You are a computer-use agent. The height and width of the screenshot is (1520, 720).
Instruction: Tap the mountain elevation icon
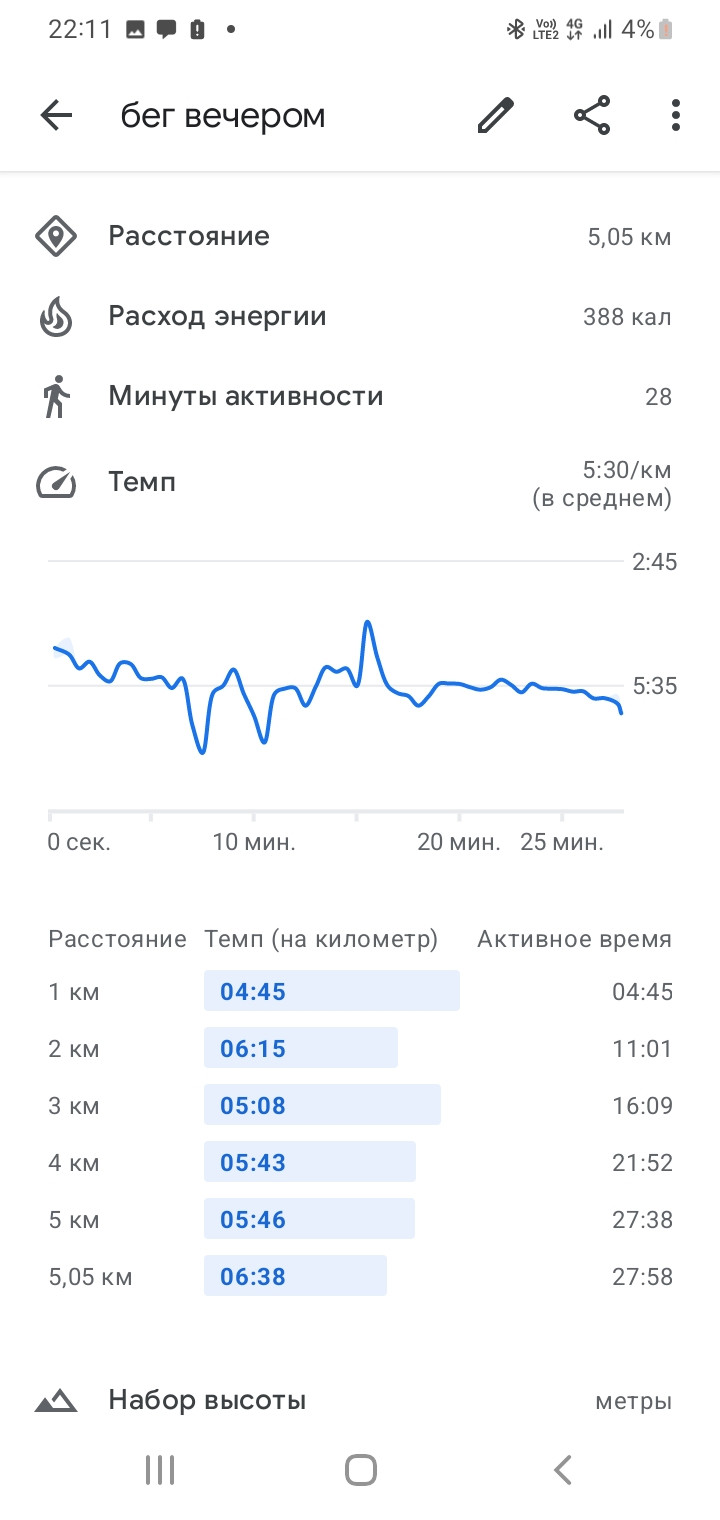pyautogui.click(x=56, y=1400)
